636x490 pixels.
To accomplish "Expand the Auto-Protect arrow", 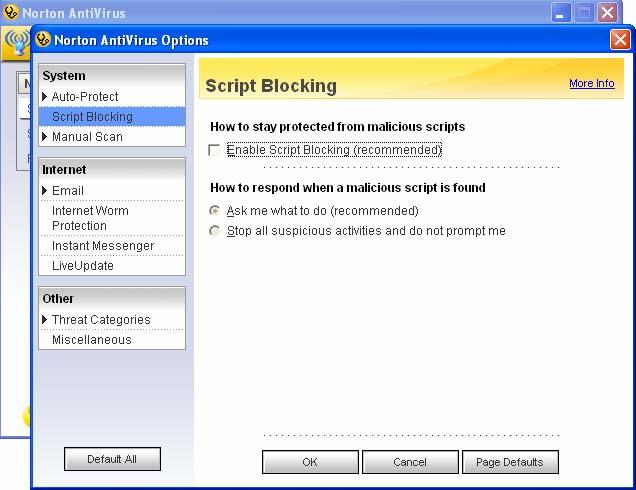I will (x=45, y=97).
